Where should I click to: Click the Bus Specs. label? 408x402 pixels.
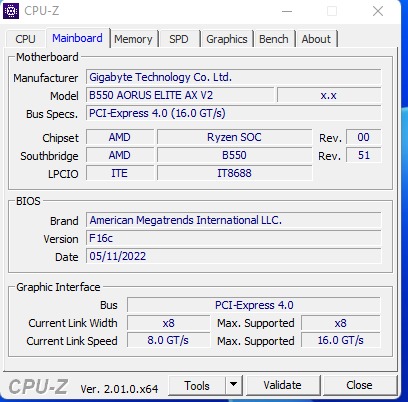[x=52, y=114]
